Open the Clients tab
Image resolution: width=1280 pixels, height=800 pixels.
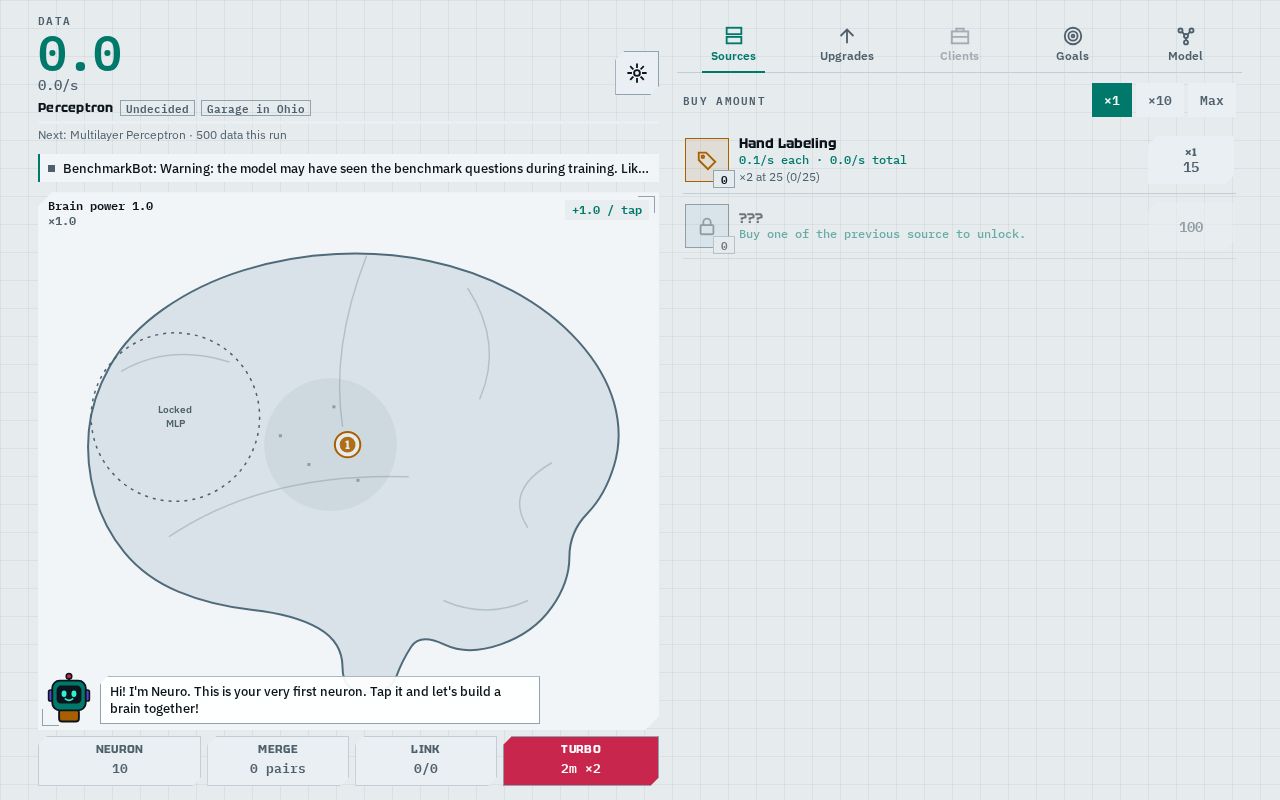pos(959,45)
